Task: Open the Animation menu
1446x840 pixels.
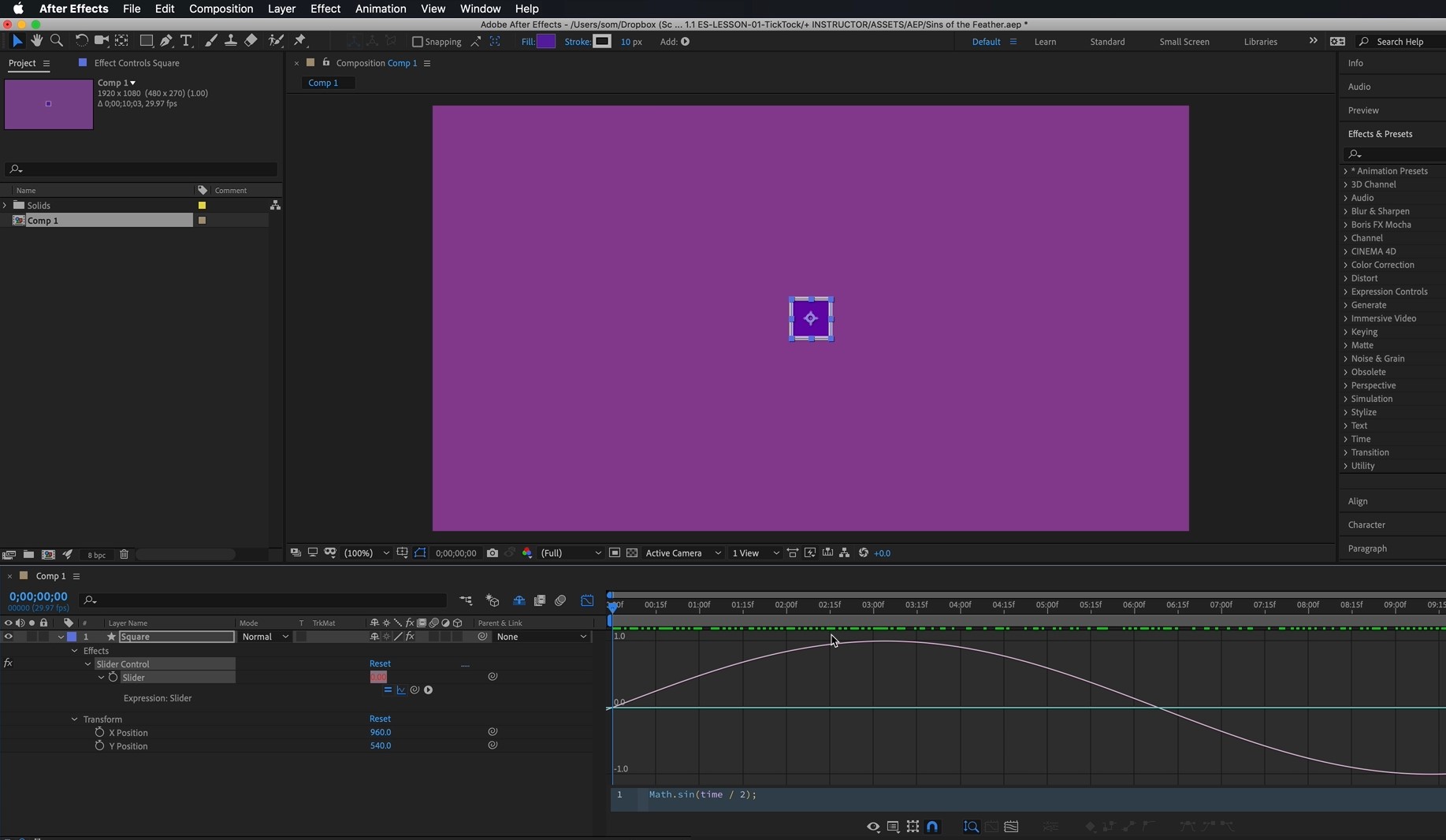Action: tap(381, 9)
